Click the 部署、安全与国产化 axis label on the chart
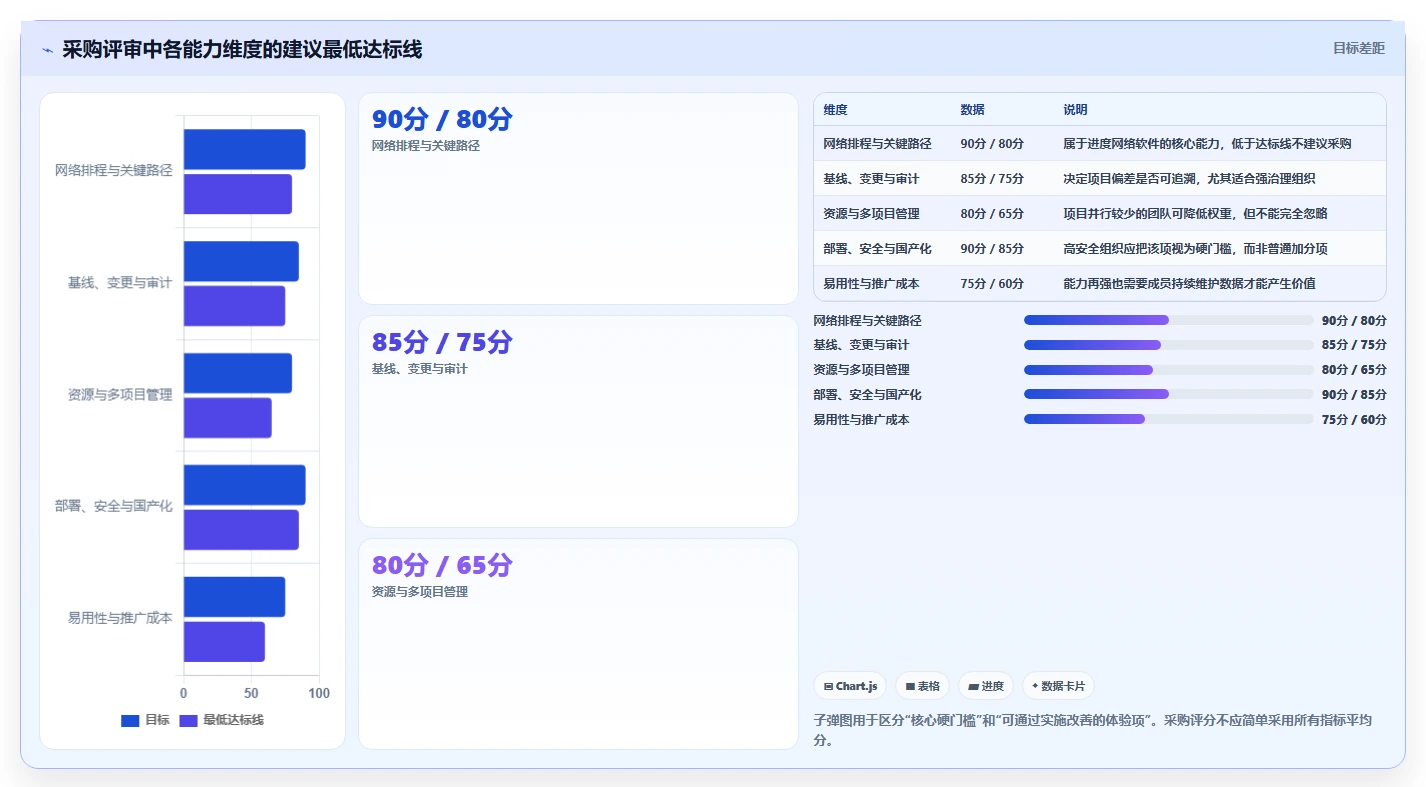 click(114, 506)
